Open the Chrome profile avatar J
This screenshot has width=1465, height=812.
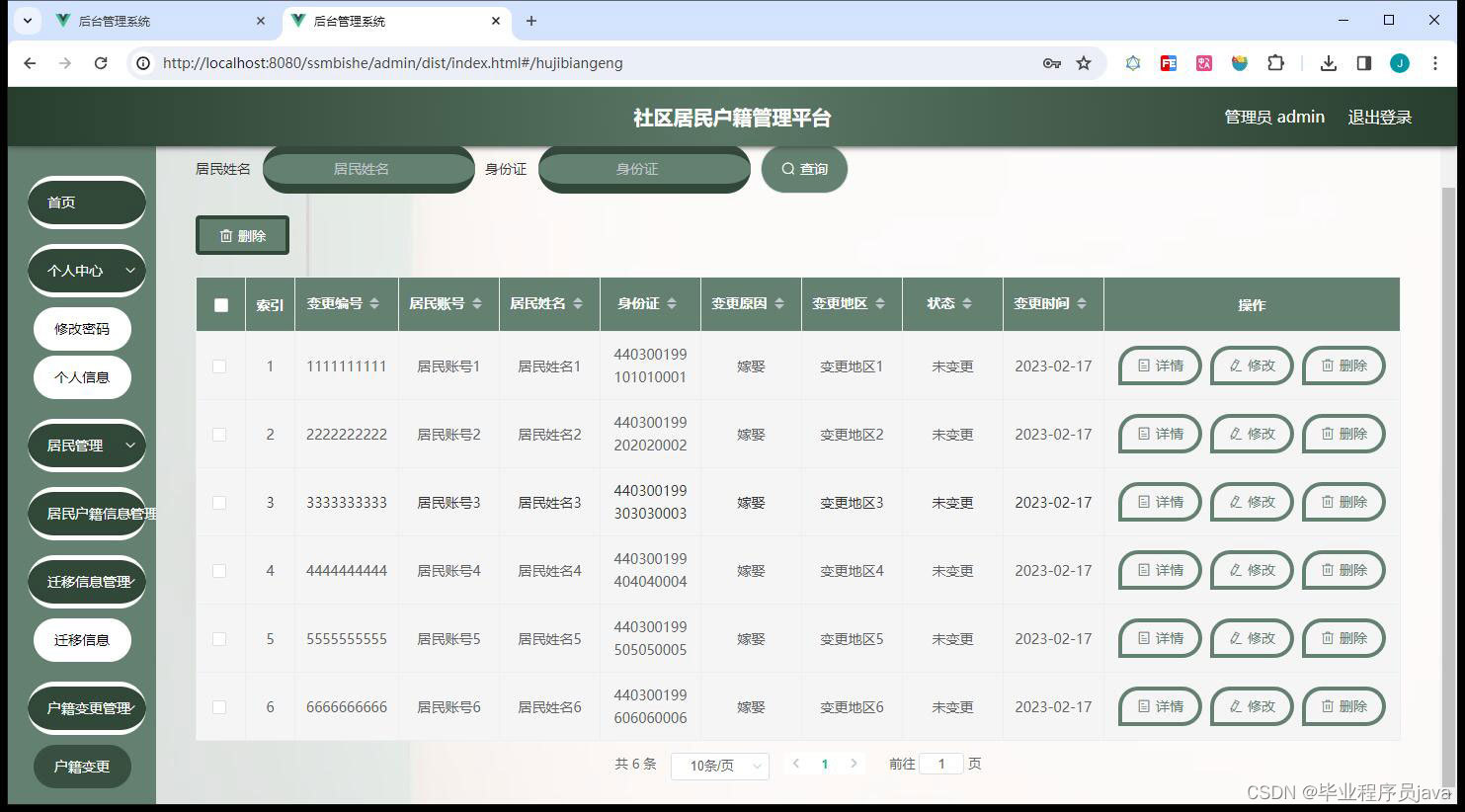(x=1400, y=63)
